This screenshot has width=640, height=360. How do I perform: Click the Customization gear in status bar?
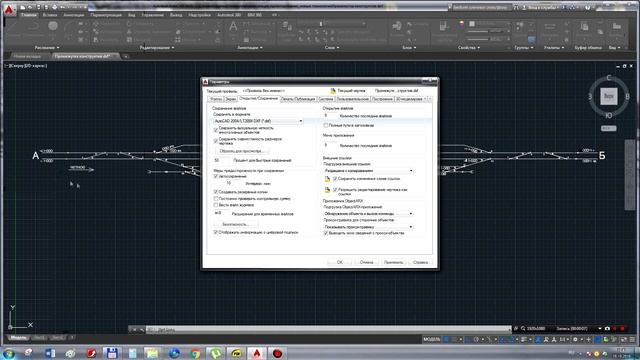tap(575, 339)
